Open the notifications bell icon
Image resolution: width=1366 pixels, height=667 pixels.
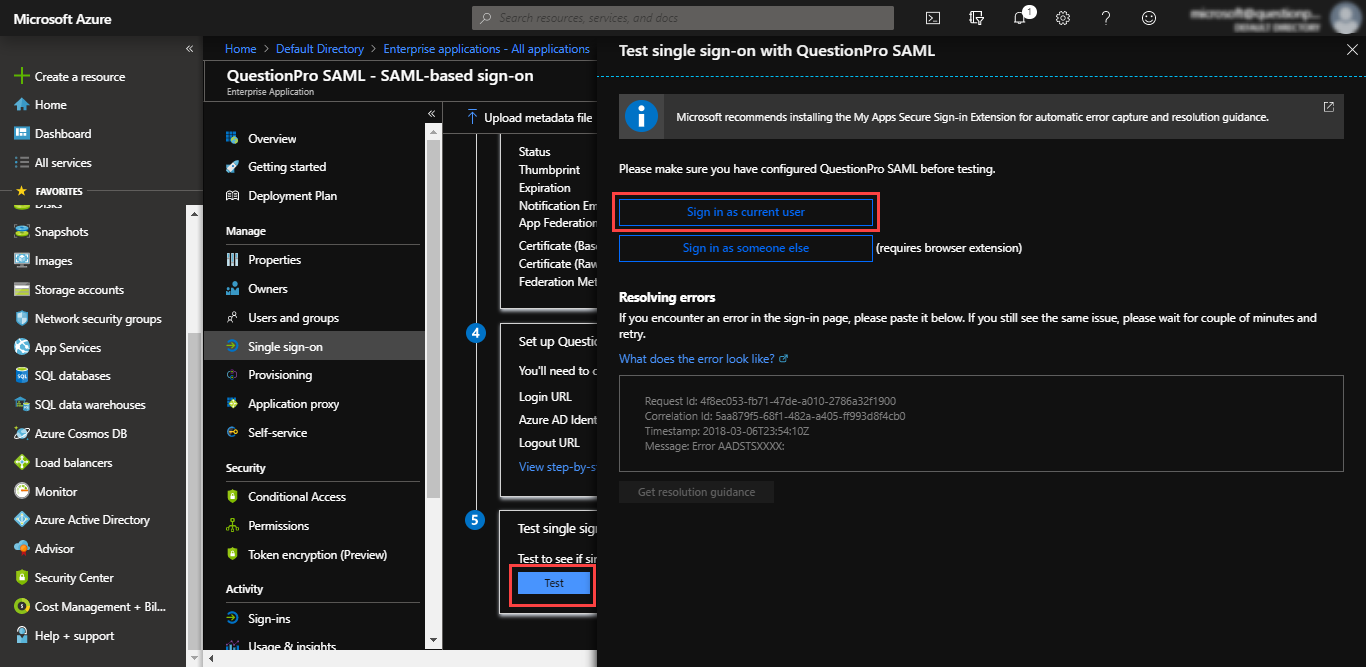[x=1020, y=18]
